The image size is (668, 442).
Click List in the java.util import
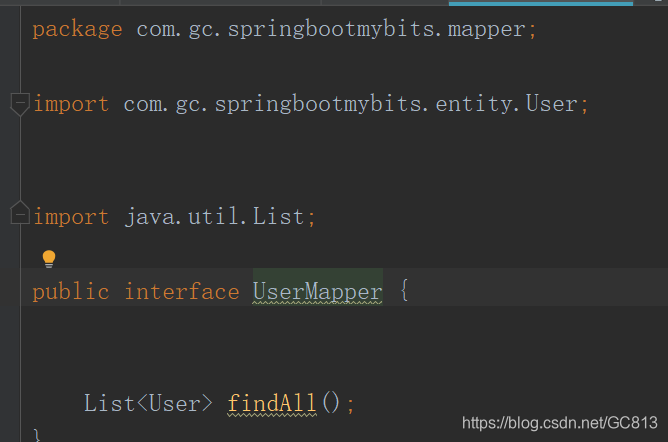coord(278,216)
